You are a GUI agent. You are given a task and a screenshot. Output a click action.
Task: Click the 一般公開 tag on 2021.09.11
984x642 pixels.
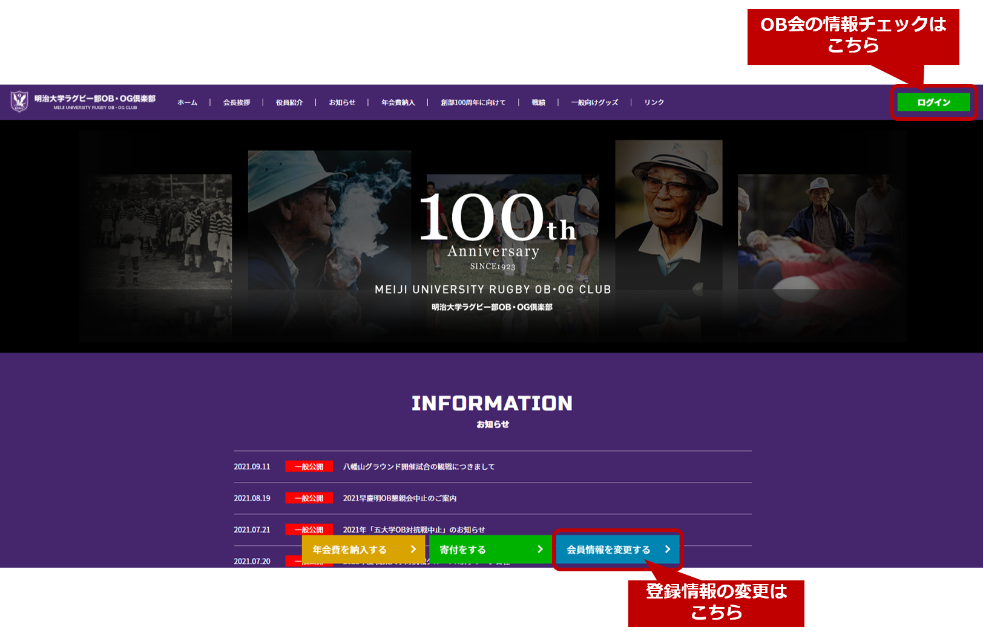[309, 466]
